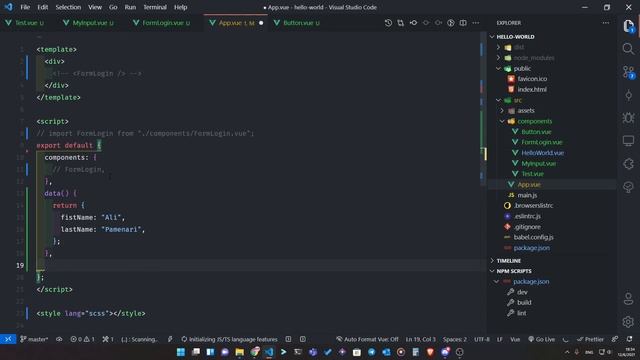Open the Run and Debug bug icon
The image size is (640, 360).
click(x=629, y=118)
